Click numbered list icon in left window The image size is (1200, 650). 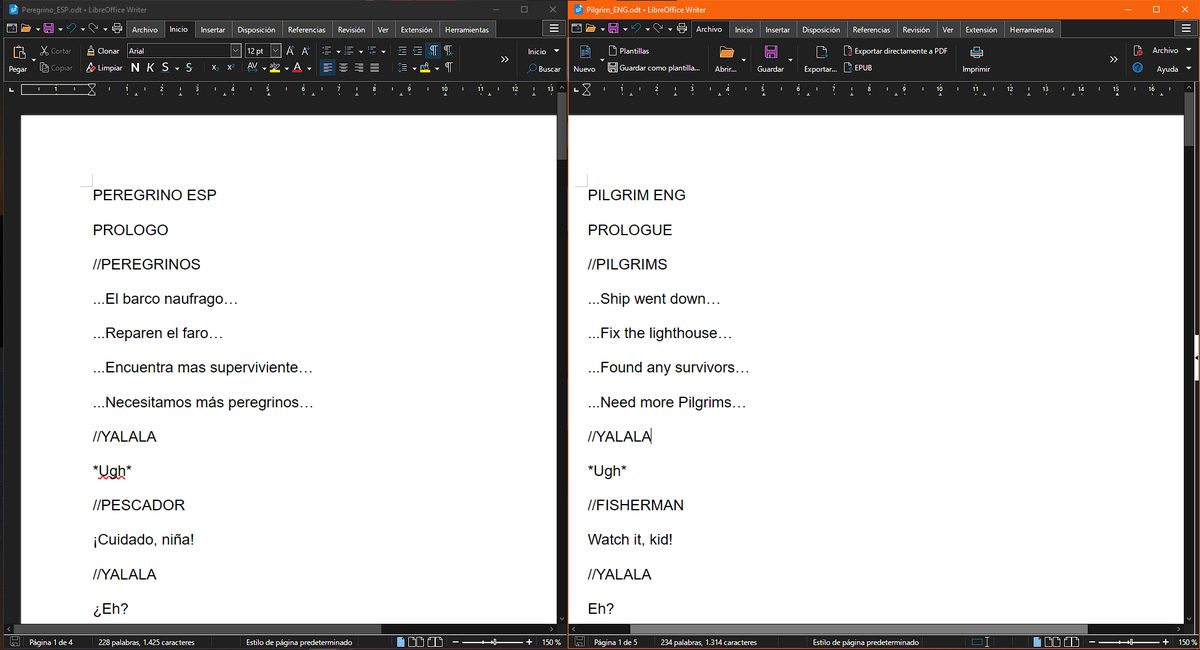point(349,51)
